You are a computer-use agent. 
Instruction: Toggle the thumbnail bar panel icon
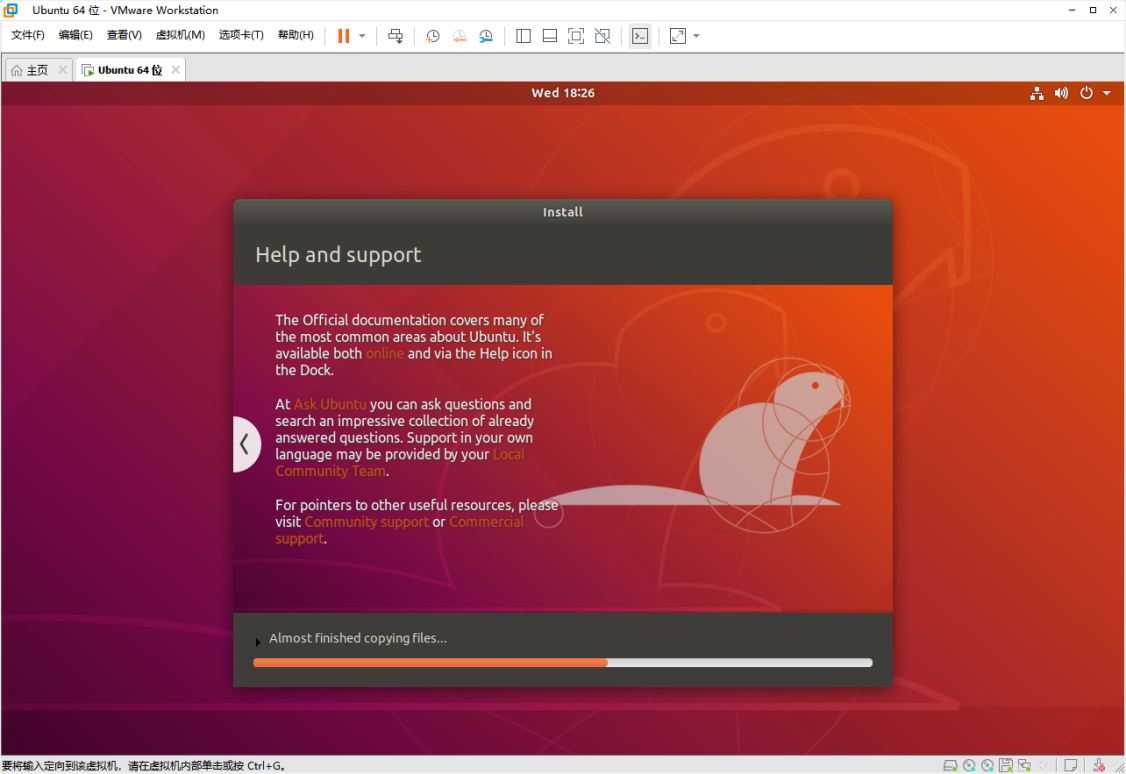(x=549, y=36)
